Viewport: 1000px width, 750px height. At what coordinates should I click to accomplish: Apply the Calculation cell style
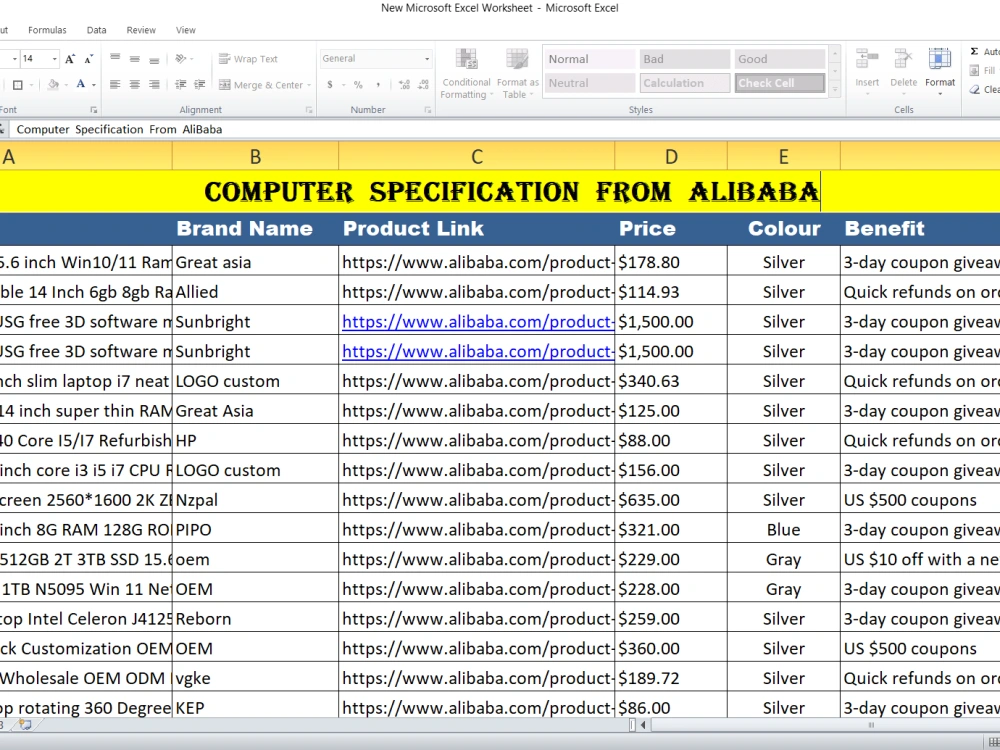(684, 83)
